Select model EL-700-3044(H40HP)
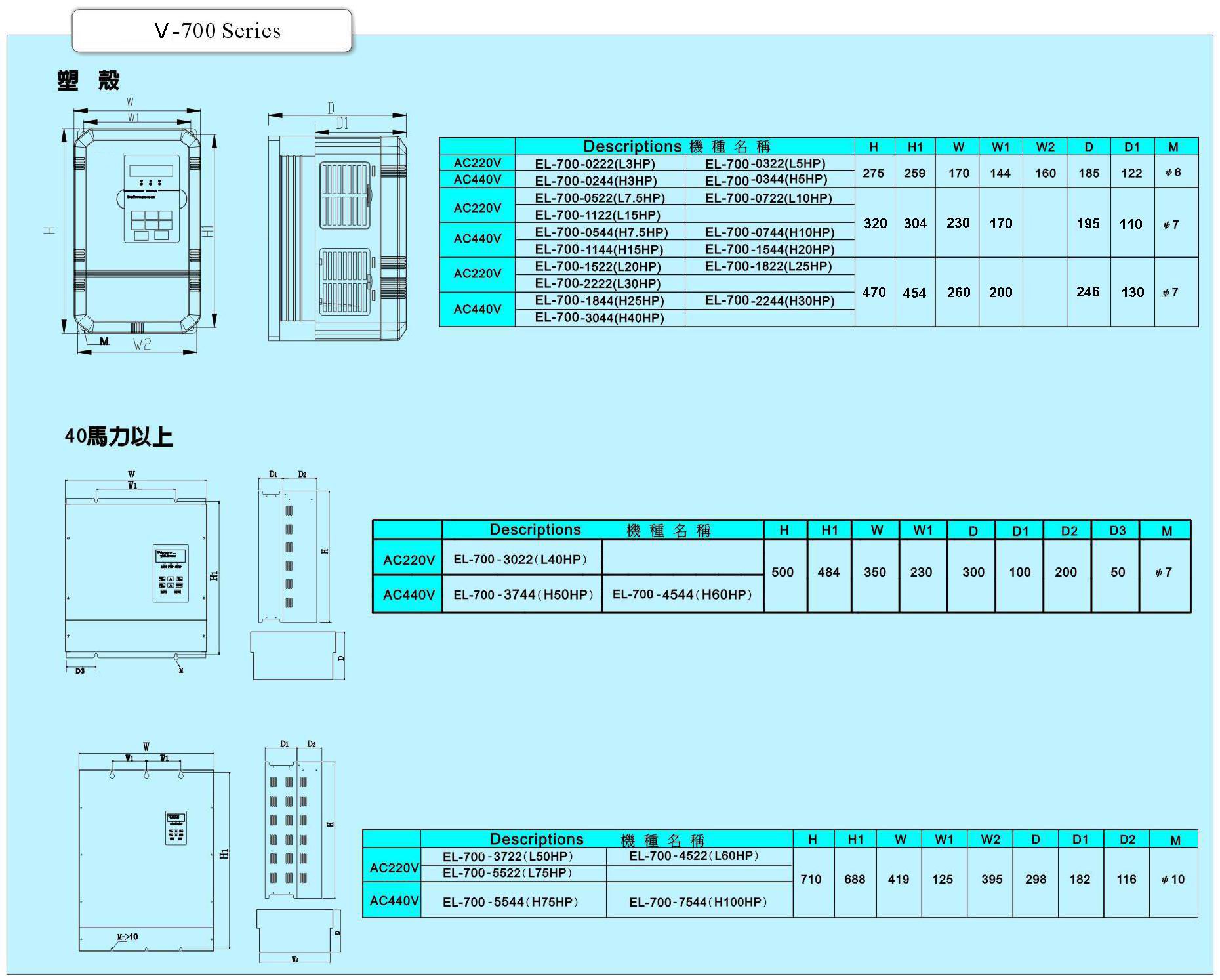The image size is (1220, 980). tap(600, 318)
